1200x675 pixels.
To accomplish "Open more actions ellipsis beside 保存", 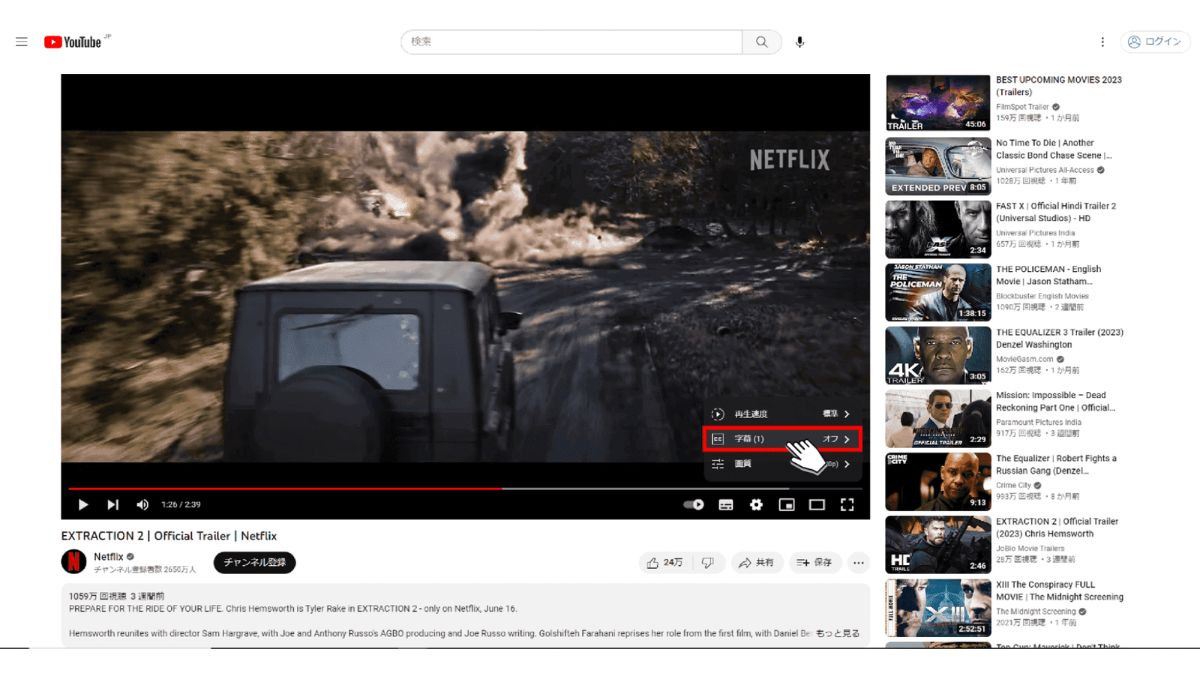I will 859,563.
